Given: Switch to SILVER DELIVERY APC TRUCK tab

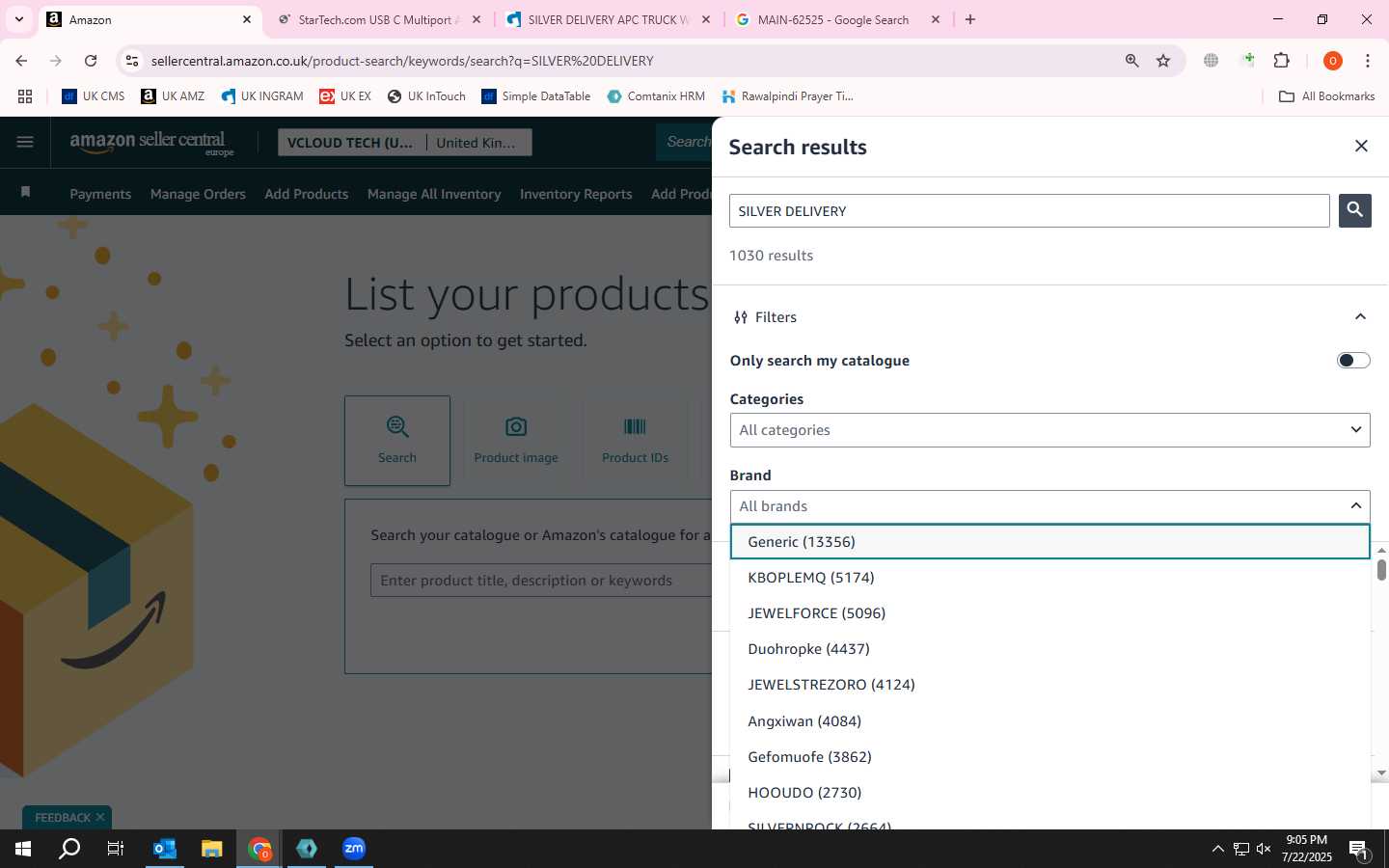Looking at the screenshot, I should (x=610, y=19).
